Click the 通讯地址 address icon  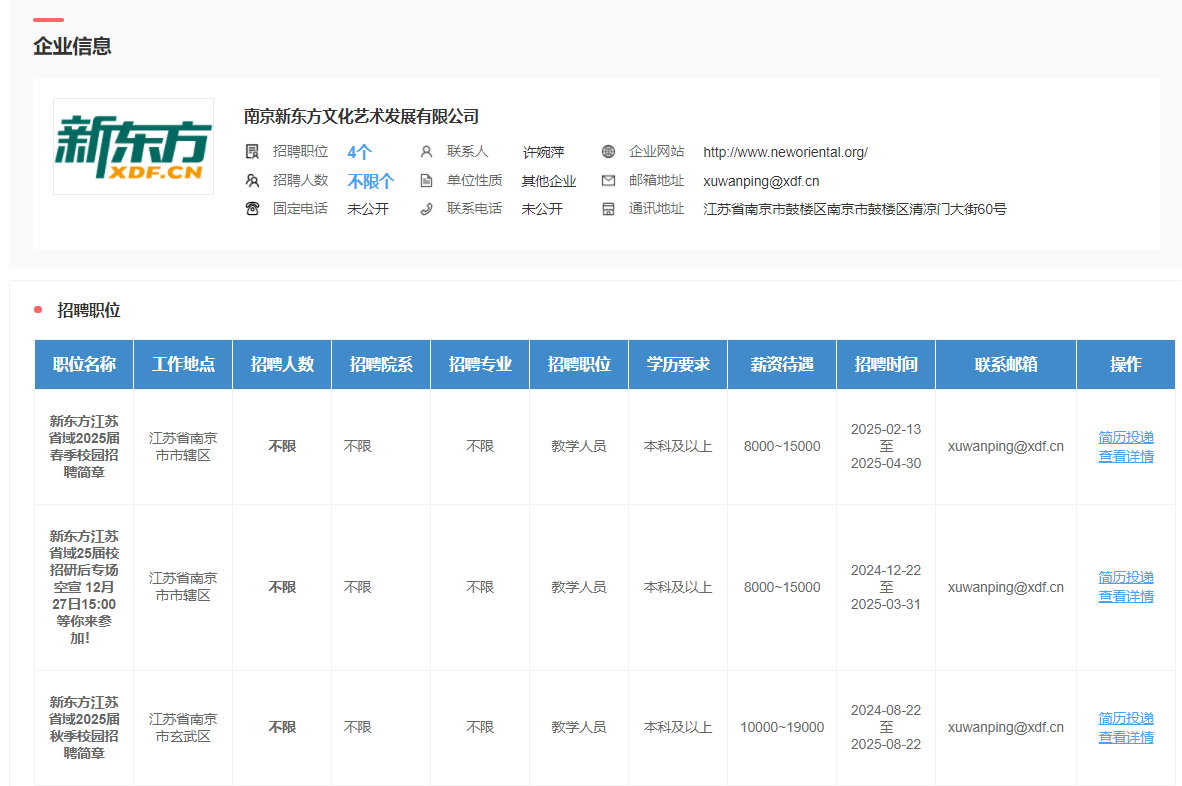pyautogui.click(x=608, y=209)
